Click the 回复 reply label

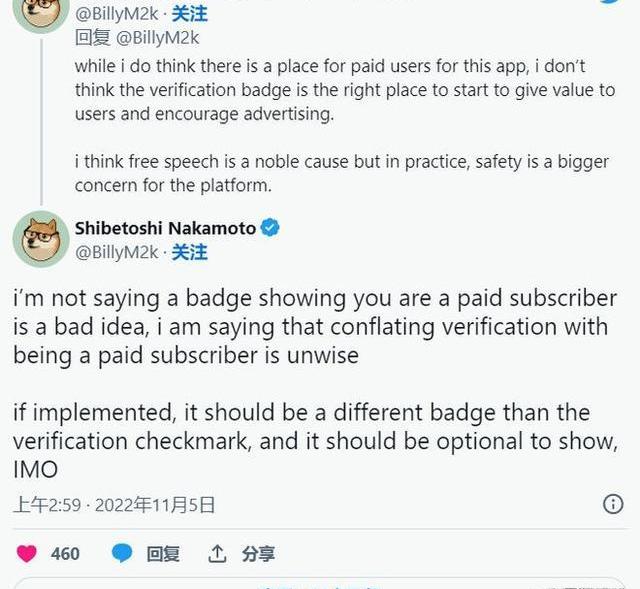pos(163,553)
